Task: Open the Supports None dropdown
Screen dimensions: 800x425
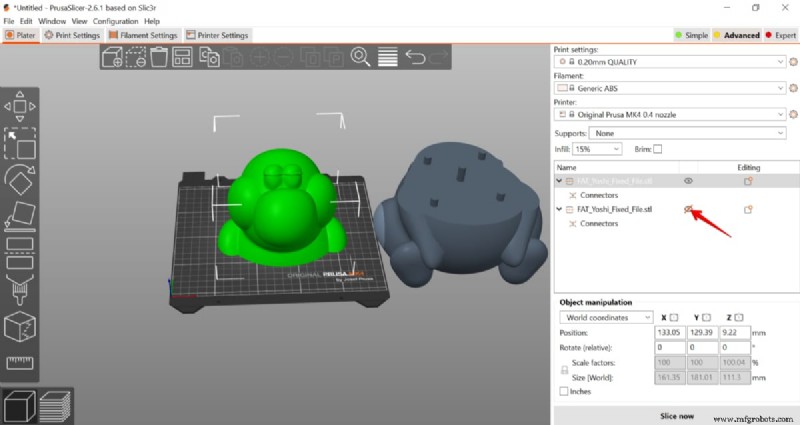Action: coord(687,133)
